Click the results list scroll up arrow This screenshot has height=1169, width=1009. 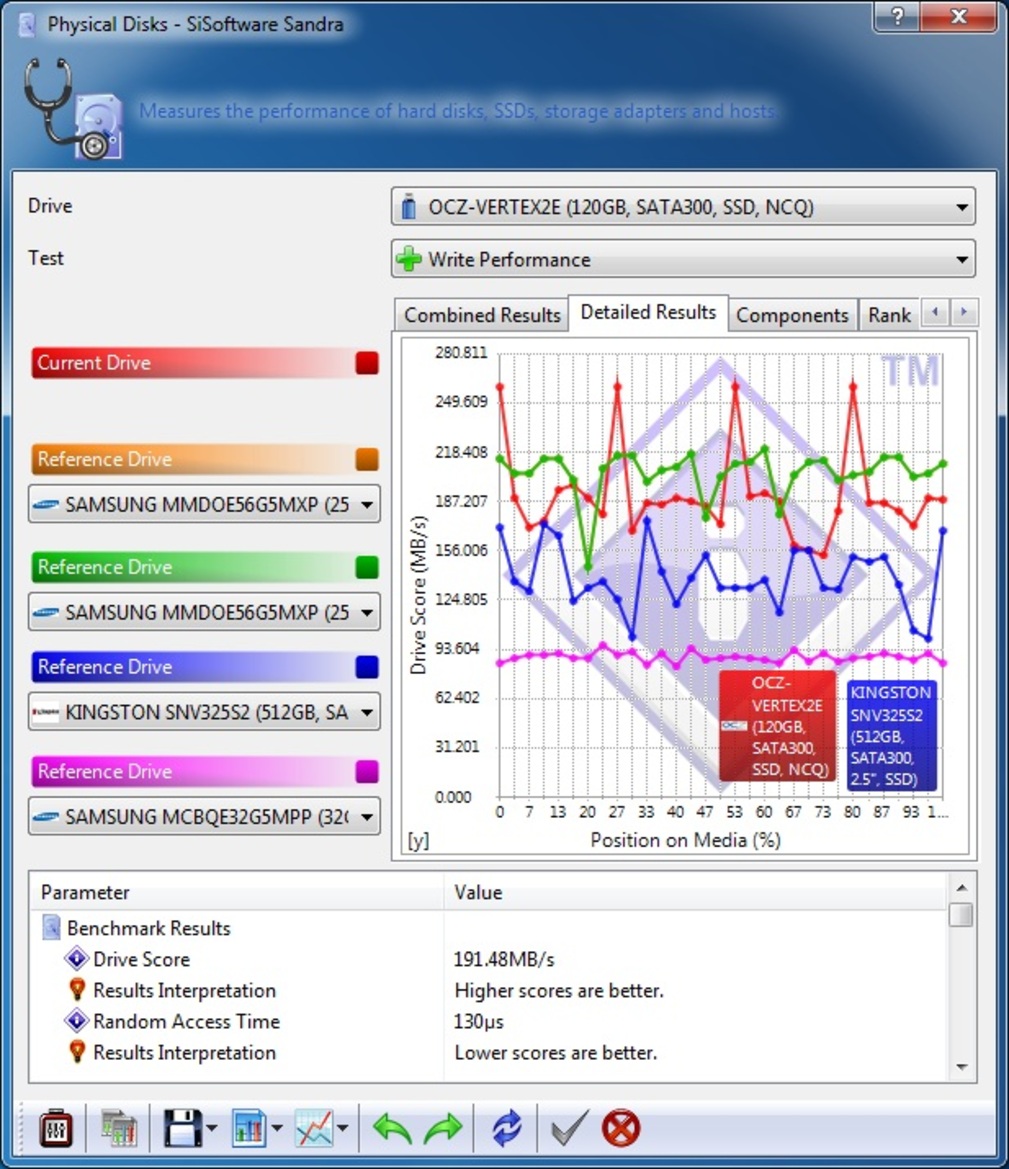(961, 887)
